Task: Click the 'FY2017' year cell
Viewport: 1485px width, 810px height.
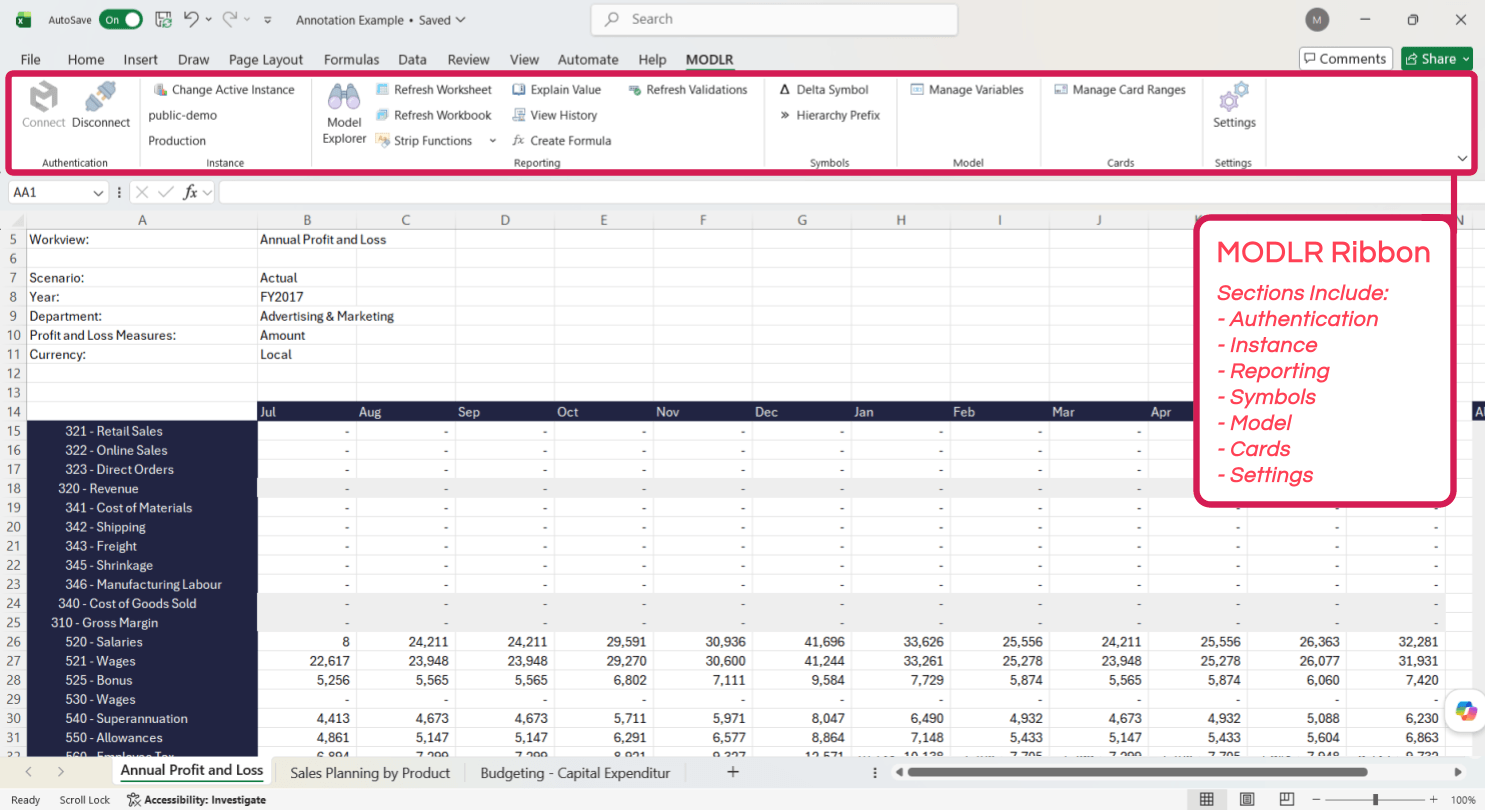Action: tap(307, 297)
